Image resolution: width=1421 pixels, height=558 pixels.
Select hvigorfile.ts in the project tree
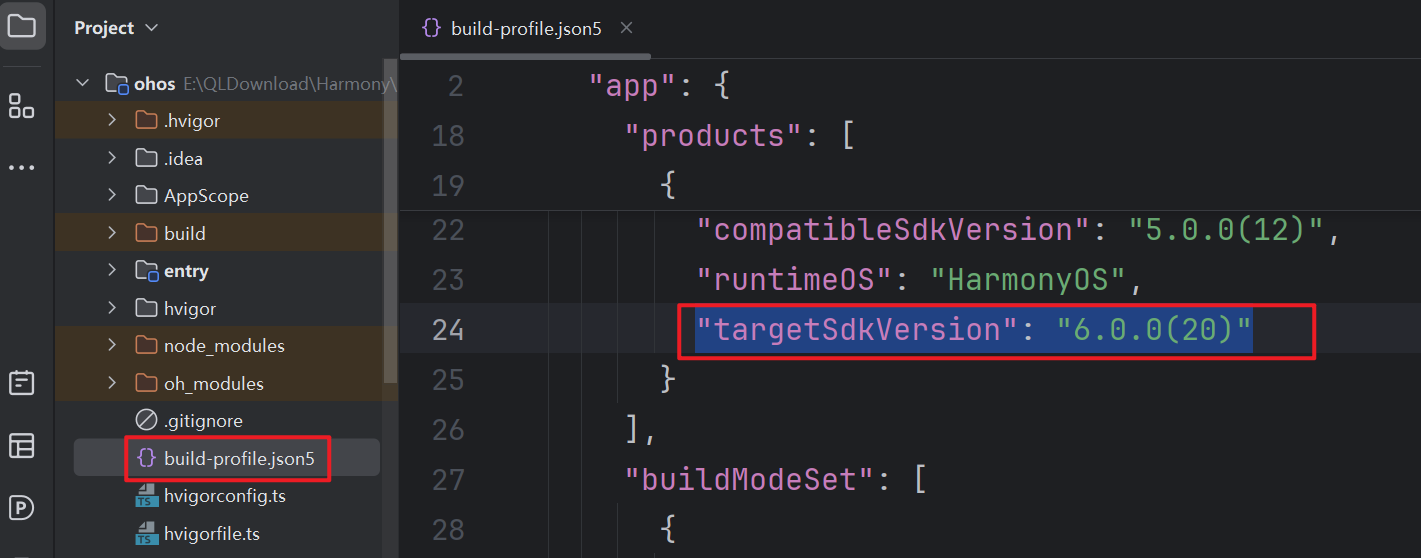(x=212, y=534)
